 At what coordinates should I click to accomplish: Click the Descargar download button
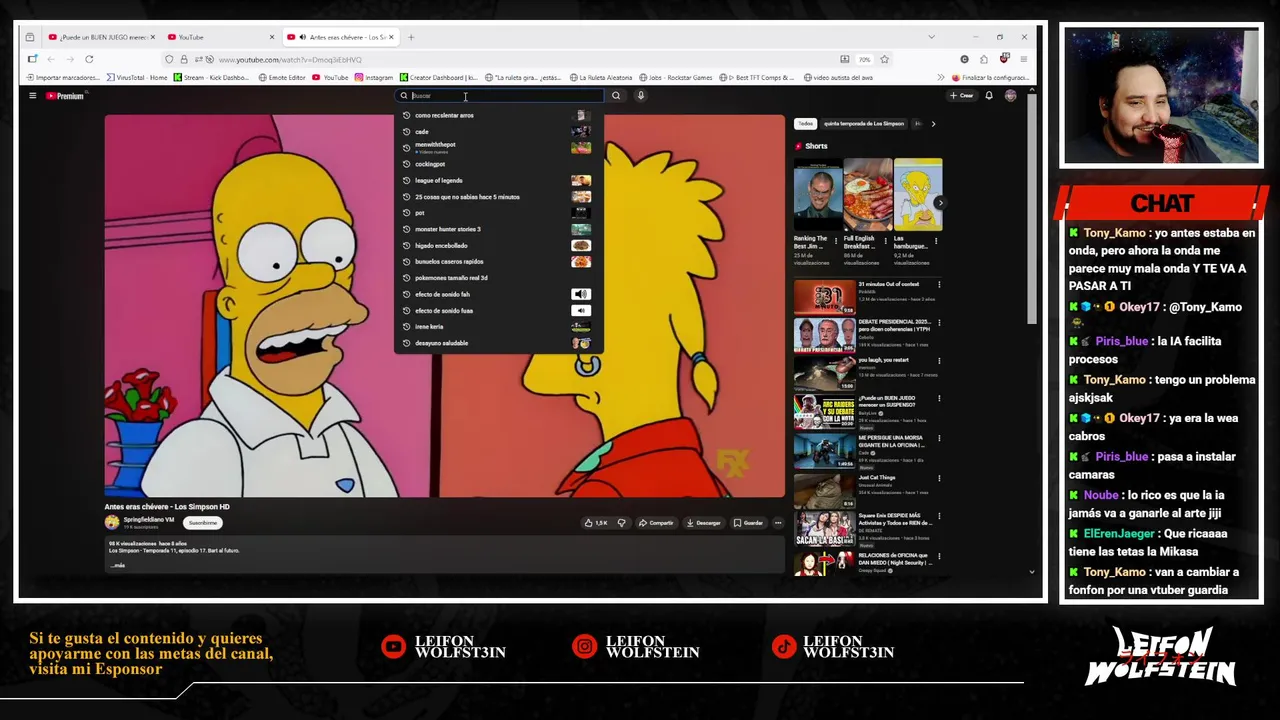704,523
